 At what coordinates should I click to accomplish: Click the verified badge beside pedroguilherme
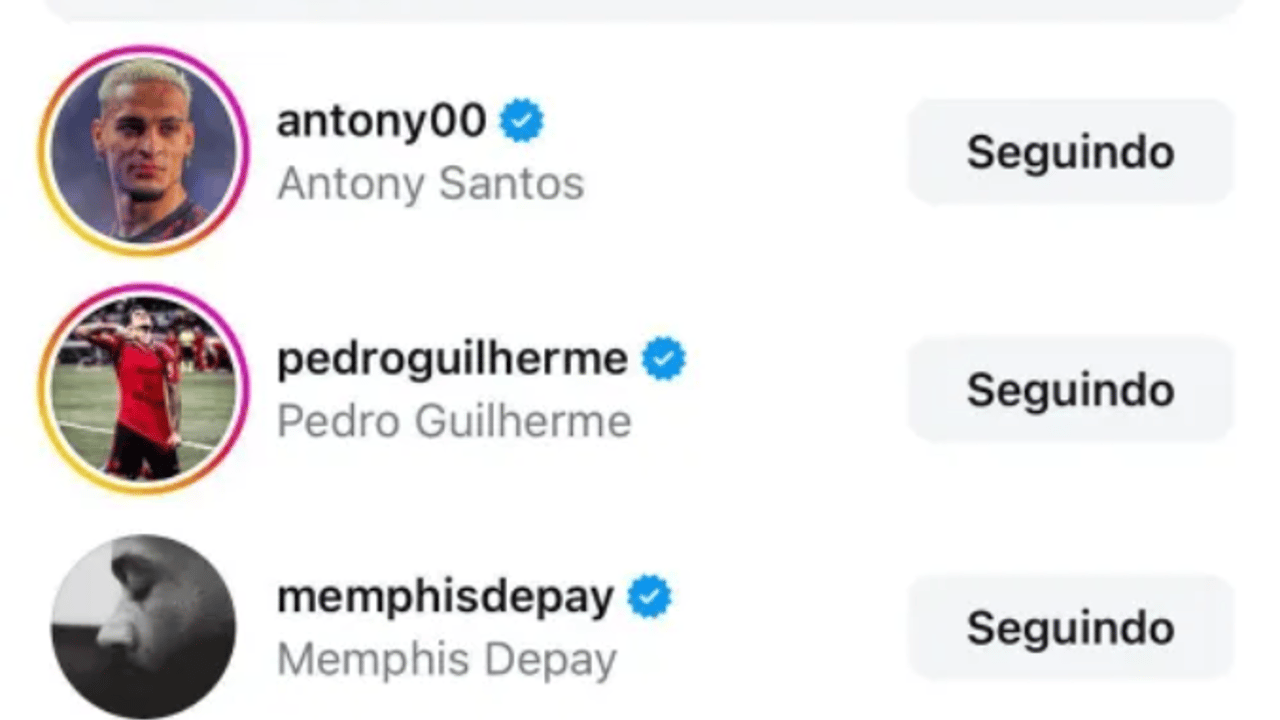tap(663, 358)
